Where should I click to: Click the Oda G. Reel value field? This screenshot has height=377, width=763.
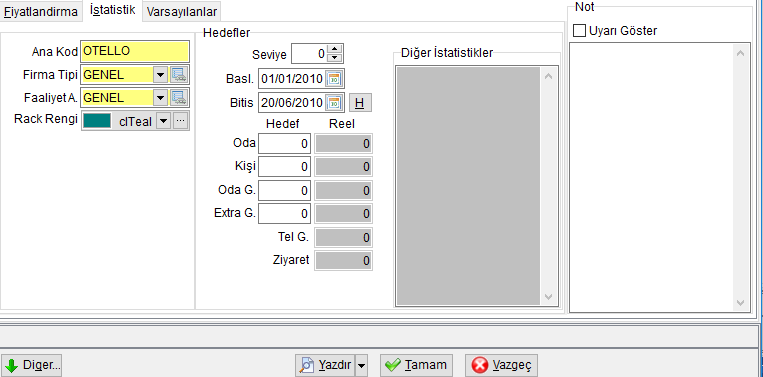coord(344,190)
